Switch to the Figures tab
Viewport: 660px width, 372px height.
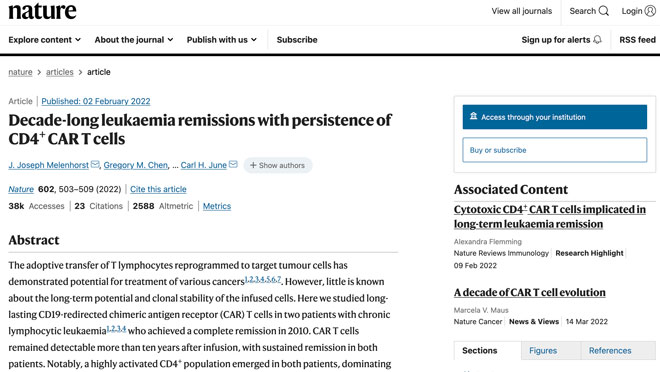click(x=543, y=351)
